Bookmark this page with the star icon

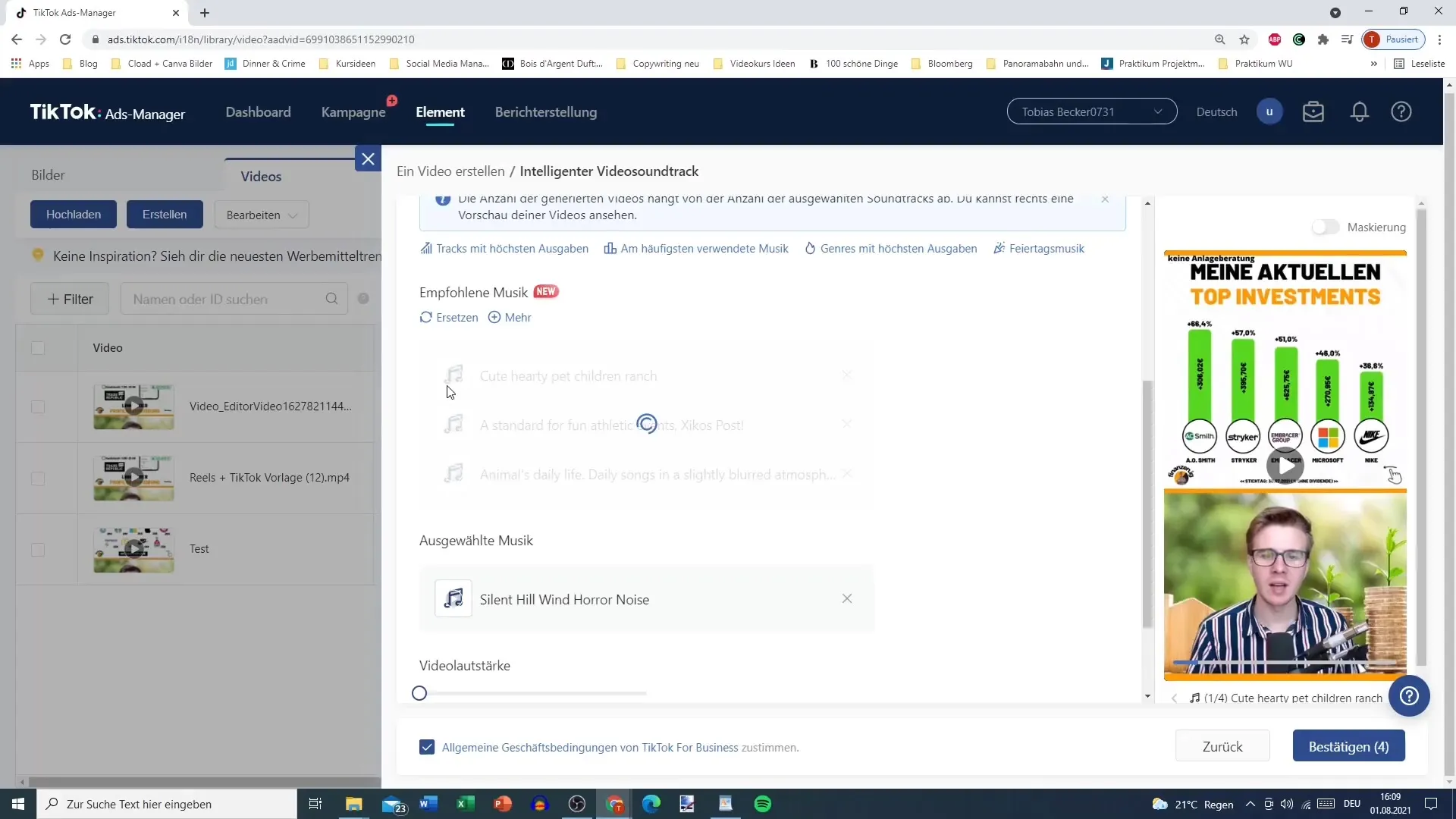1244,39
